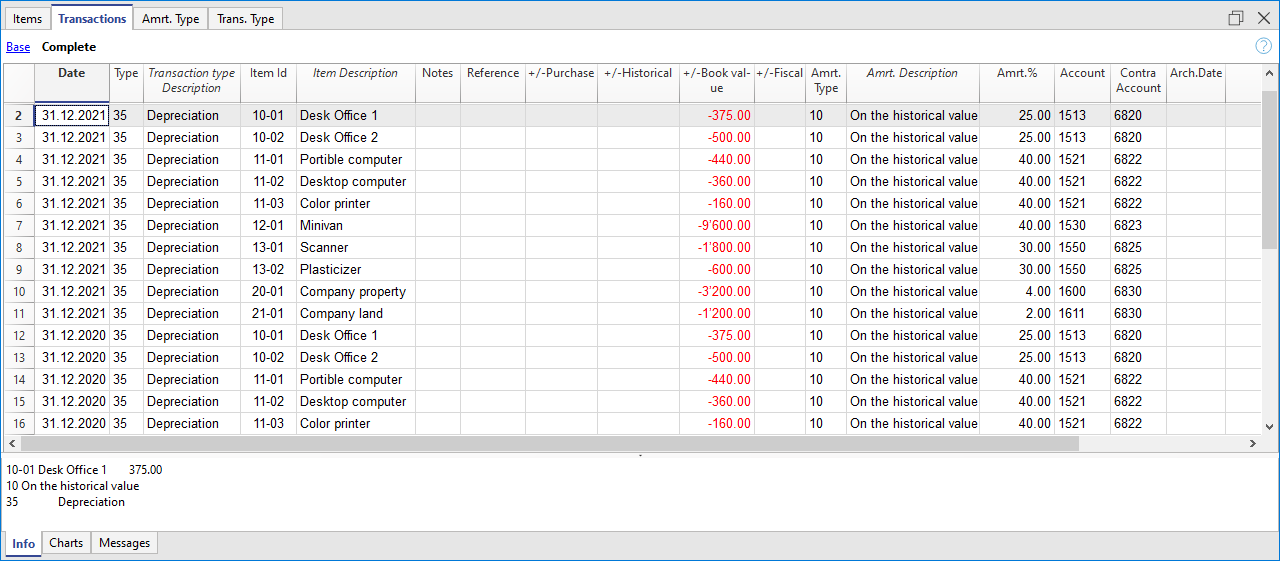Click the Info tab at bottom

(24, 544)
